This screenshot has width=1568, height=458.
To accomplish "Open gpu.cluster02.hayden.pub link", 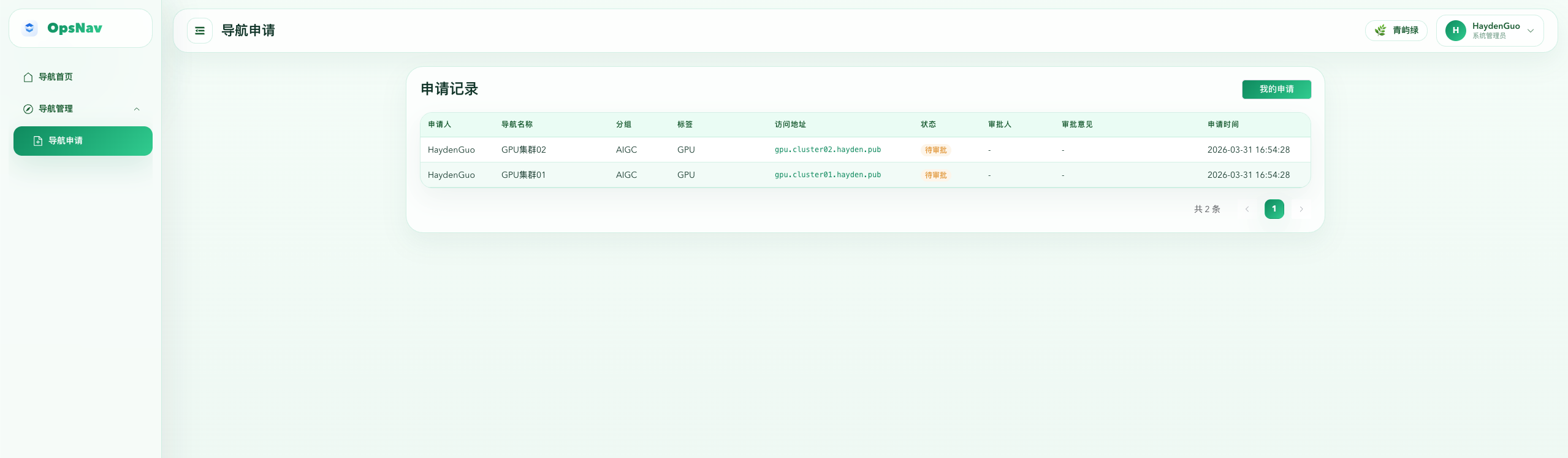I will pos(828,150).
